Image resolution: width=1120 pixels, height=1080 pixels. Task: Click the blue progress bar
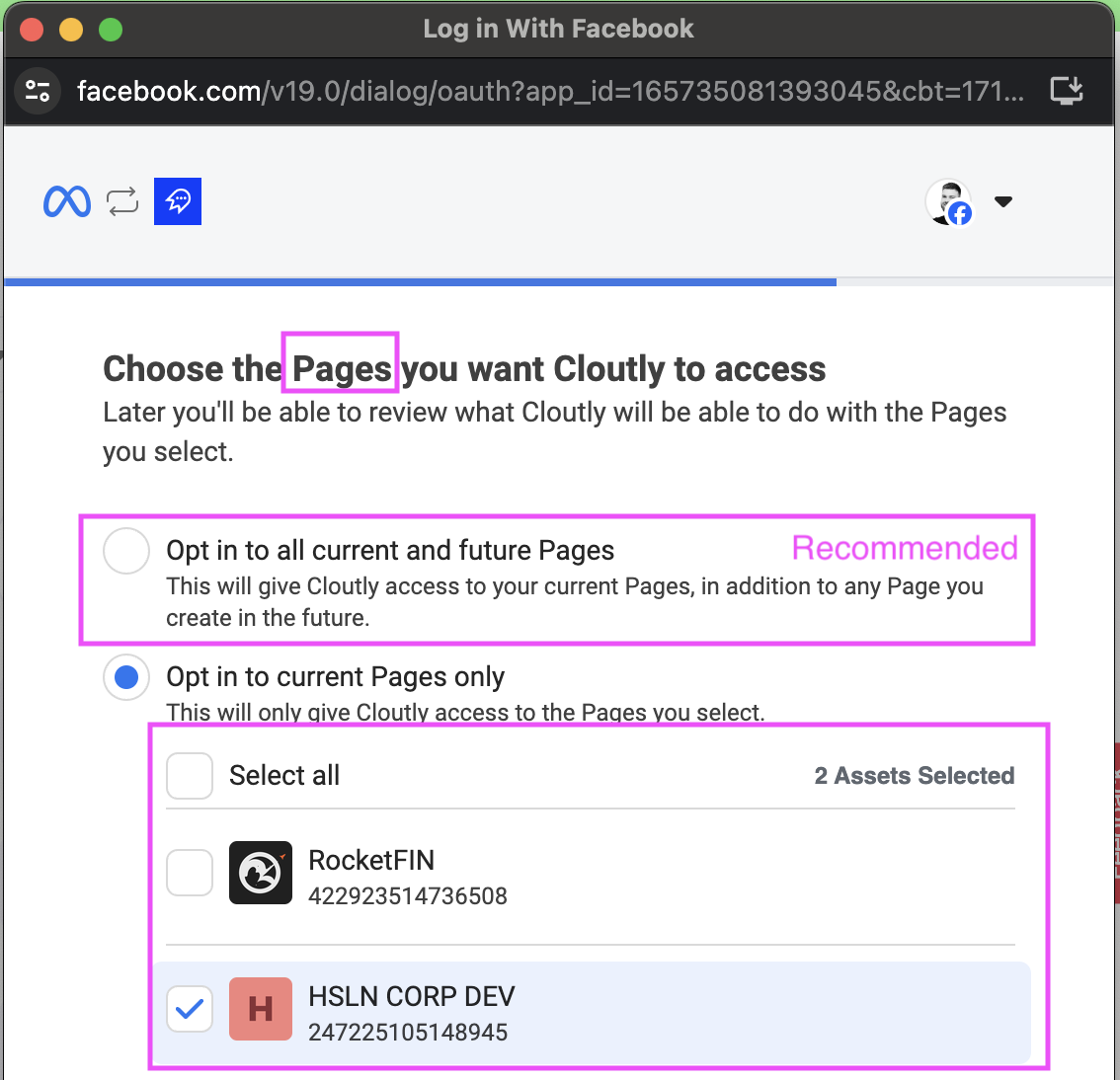pyautogui.click(x=420, y=282)
